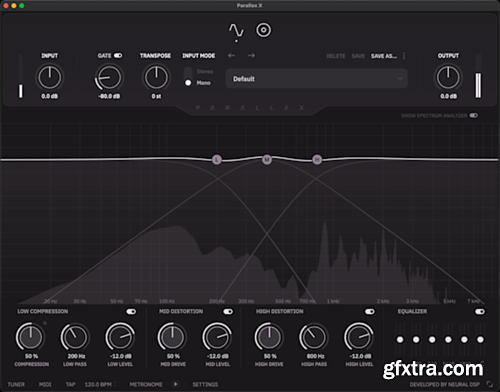The image size is (500, 392).
Task: Click the High Level -12.0 dB value
Action: (360, 356)
